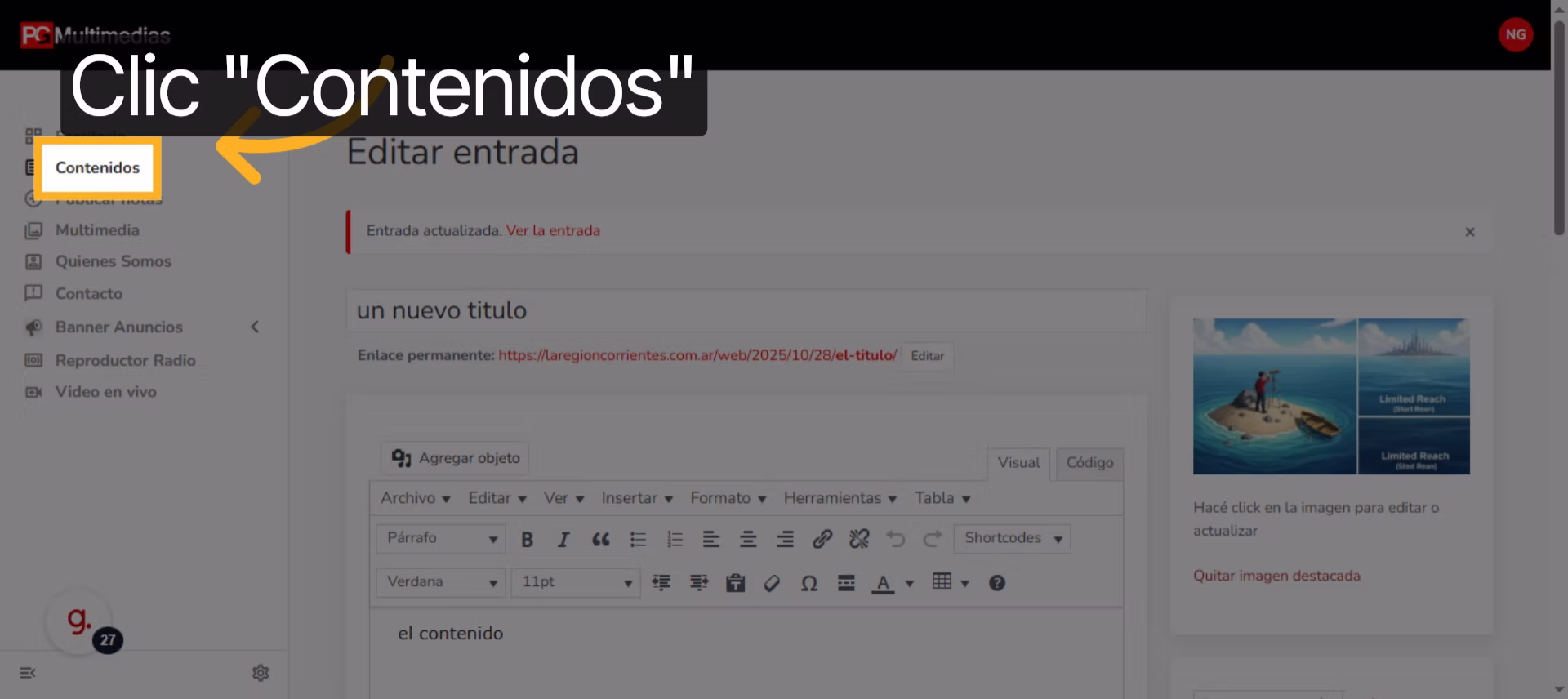Image resolution: width=1568 pixels, height=699 pixels.
Task: Click Contenidos in the sidebar
Action: coord(98,167)
